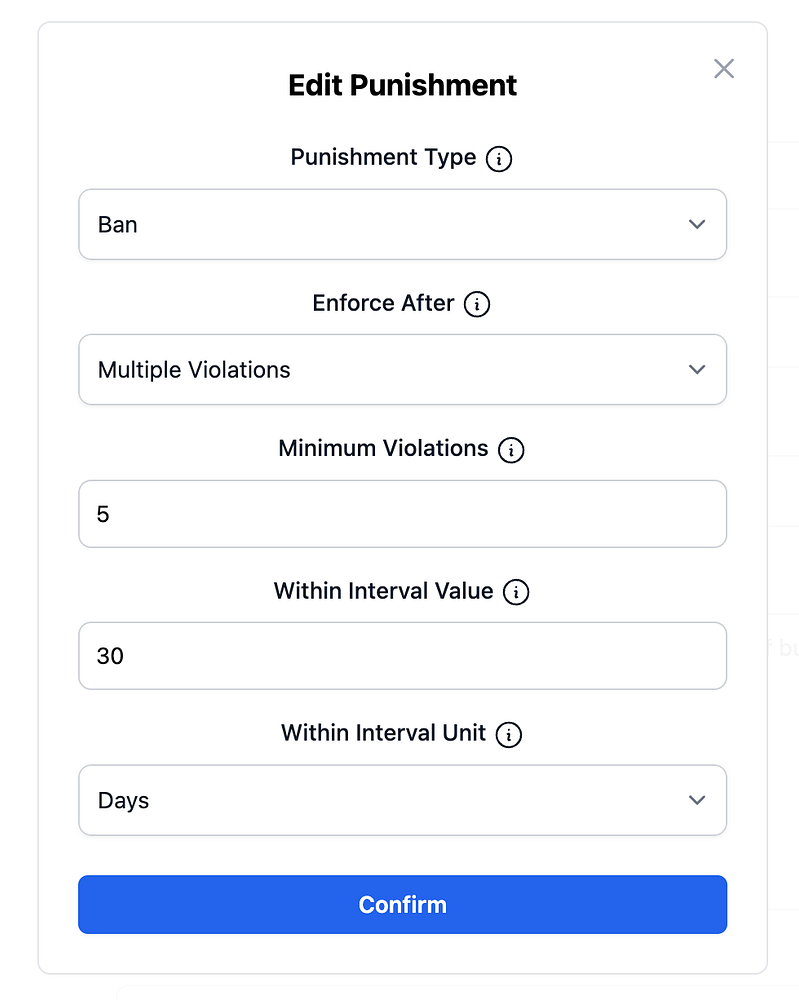Open the Enforce After dropdown showing Multiple Violations
This screenshot has width=799, height=1000.
tap(402, 370)
